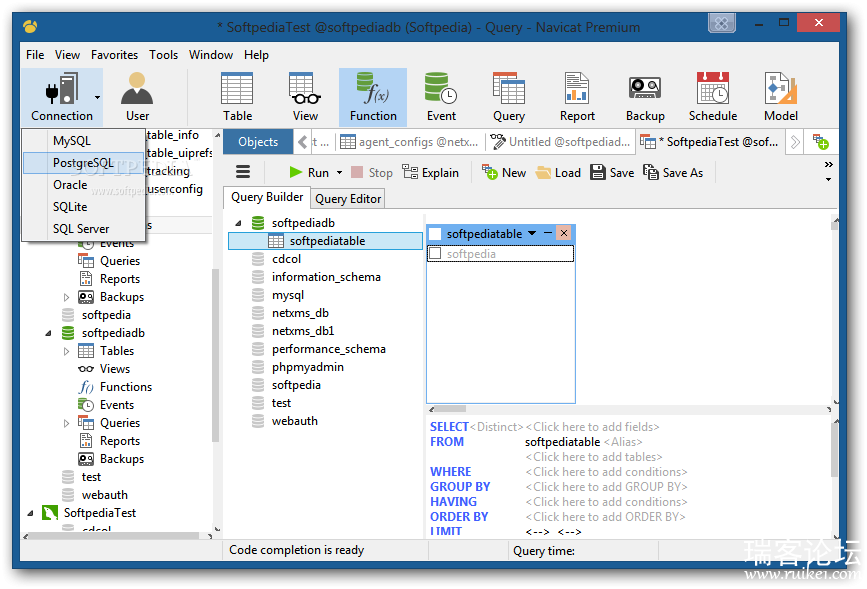Open the Model toolbar icon

click(x=781, y=97)
